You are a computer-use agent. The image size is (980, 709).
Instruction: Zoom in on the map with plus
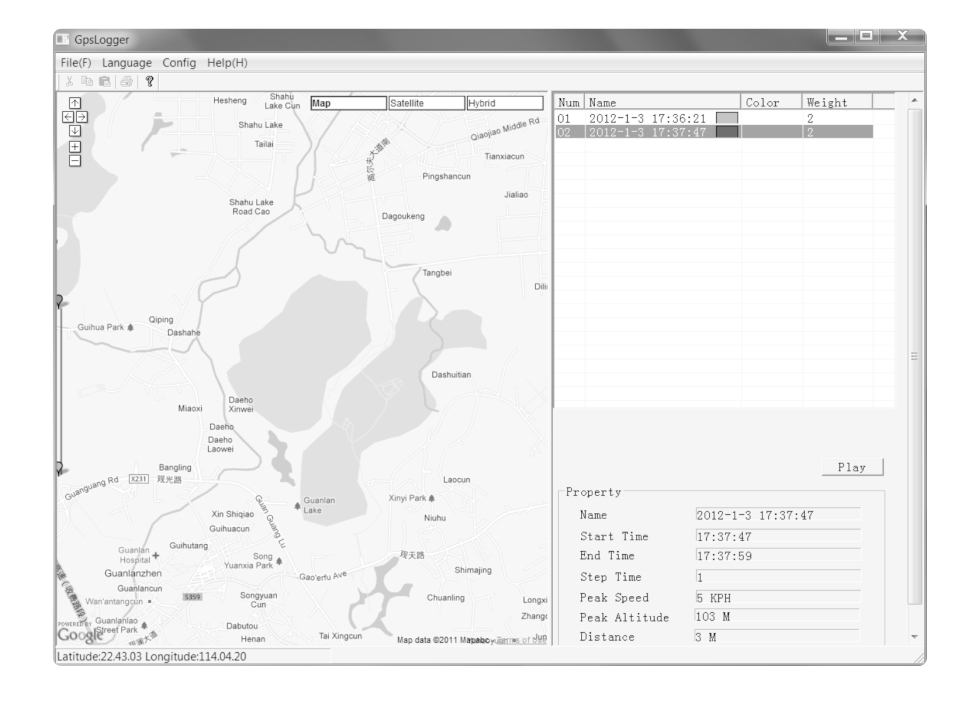tap(74, 146)
